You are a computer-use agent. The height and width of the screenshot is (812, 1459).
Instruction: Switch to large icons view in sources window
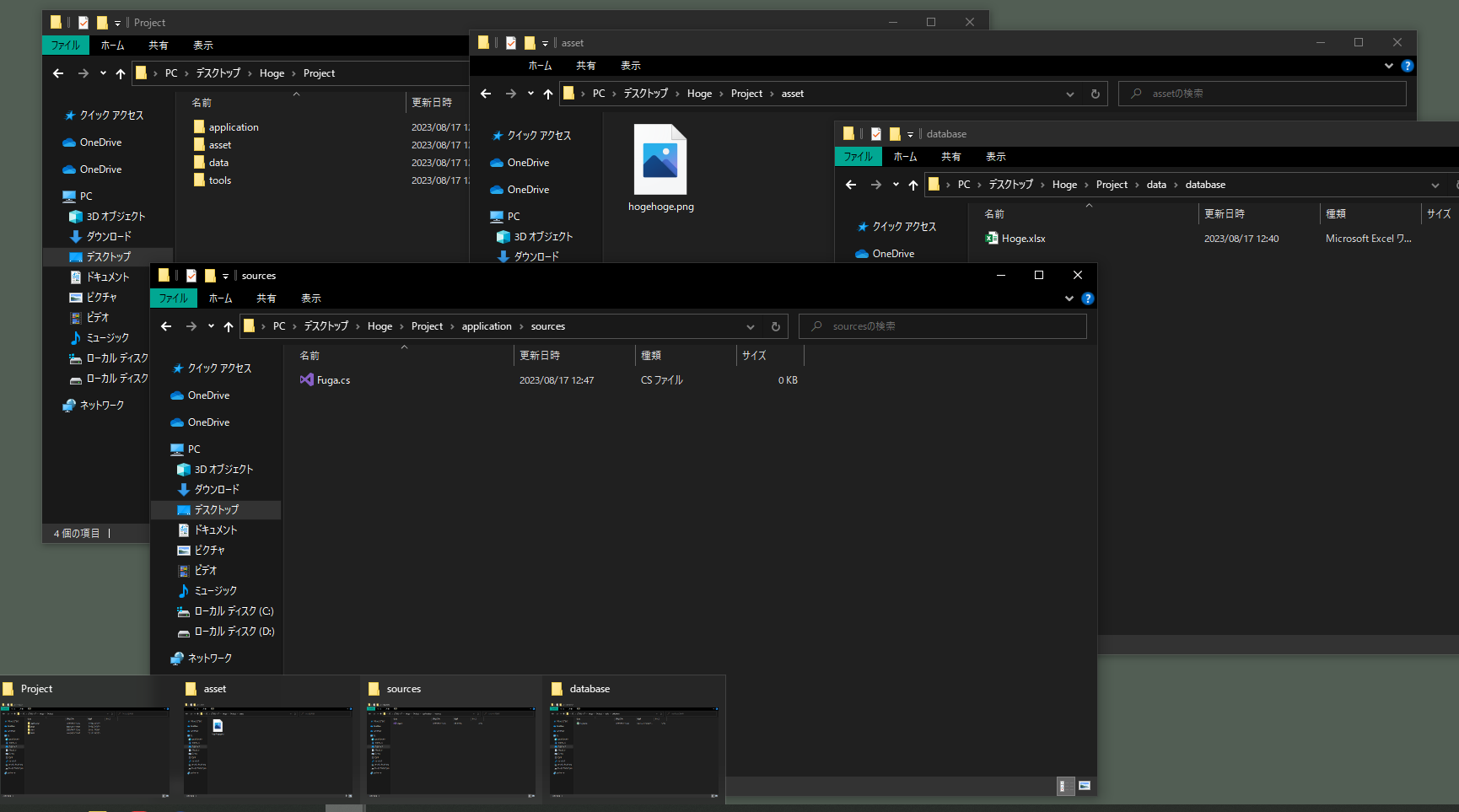coord(1085,786)
